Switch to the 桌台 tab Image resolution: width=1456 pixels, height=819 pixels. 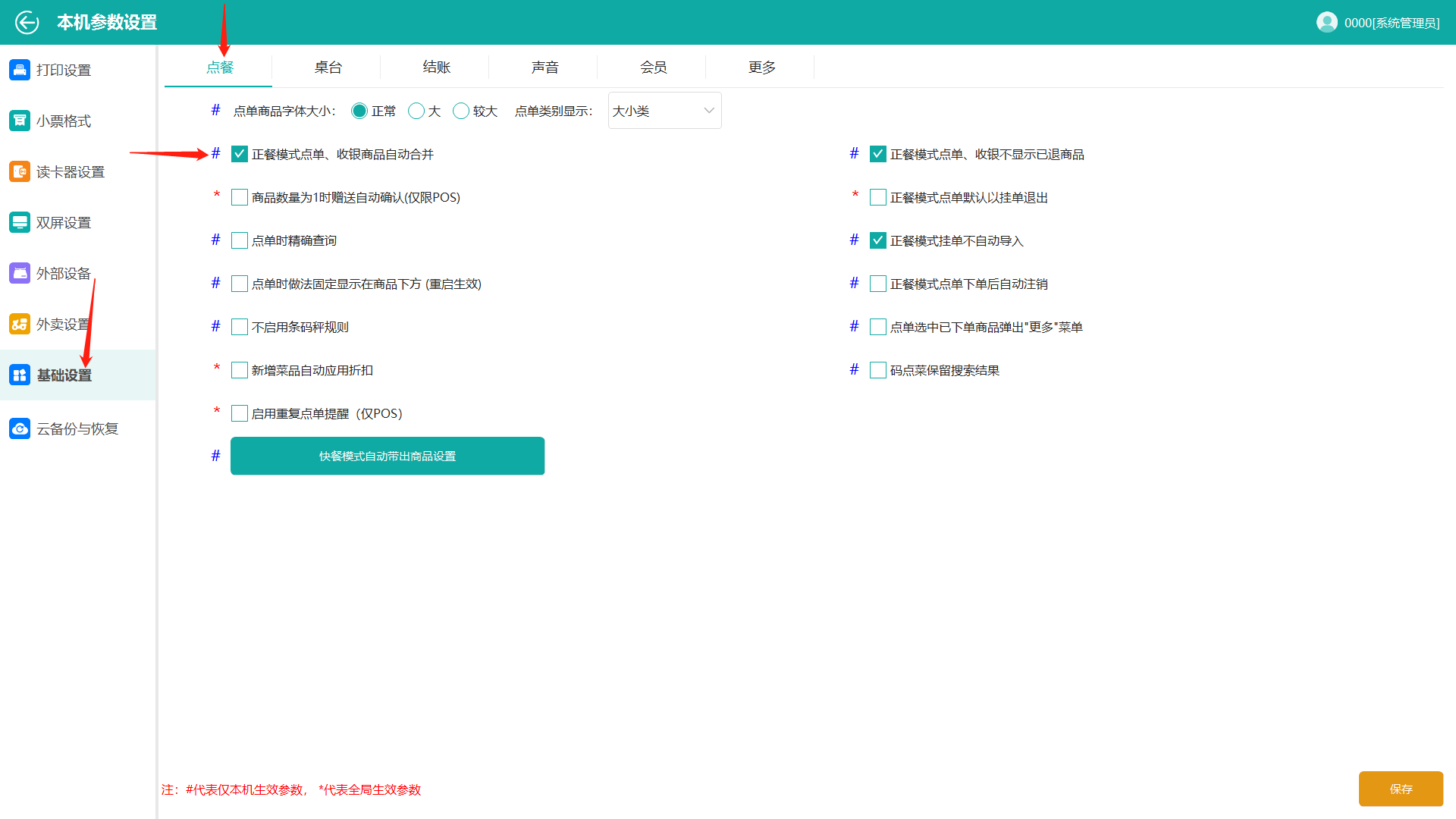328,67
